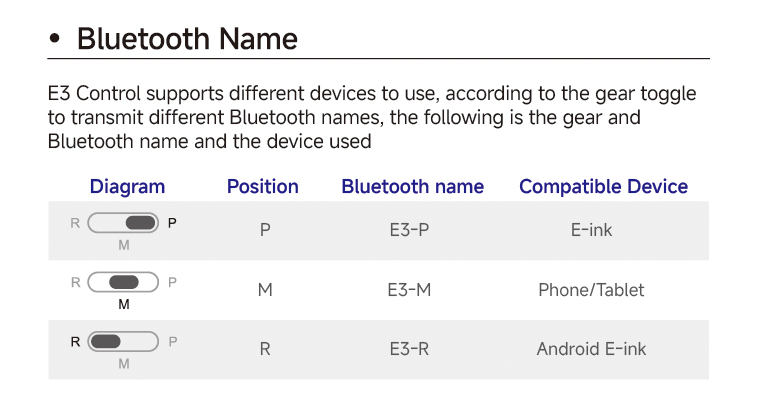Click E-ink device in the E3-P row
Image resolution: width=758 pixels, height=410 pixels.
click(591, 229)
